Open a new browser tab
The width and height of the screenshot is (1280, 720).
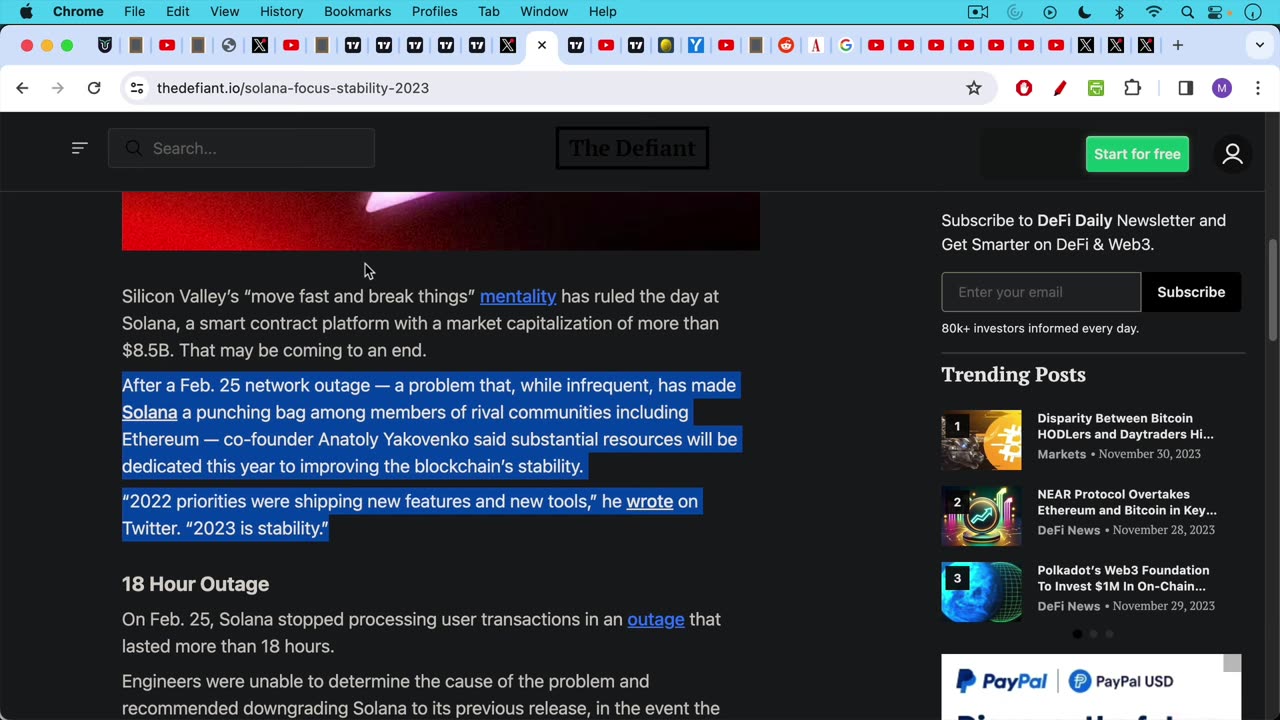[1178, 45]
